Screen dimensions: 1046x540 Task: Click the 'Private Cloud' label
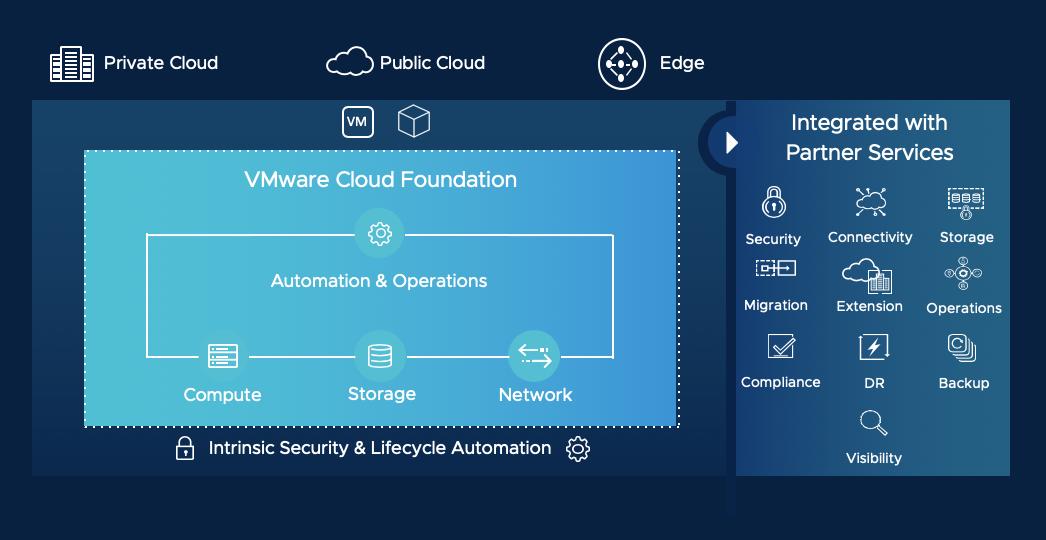click(161, 63)
